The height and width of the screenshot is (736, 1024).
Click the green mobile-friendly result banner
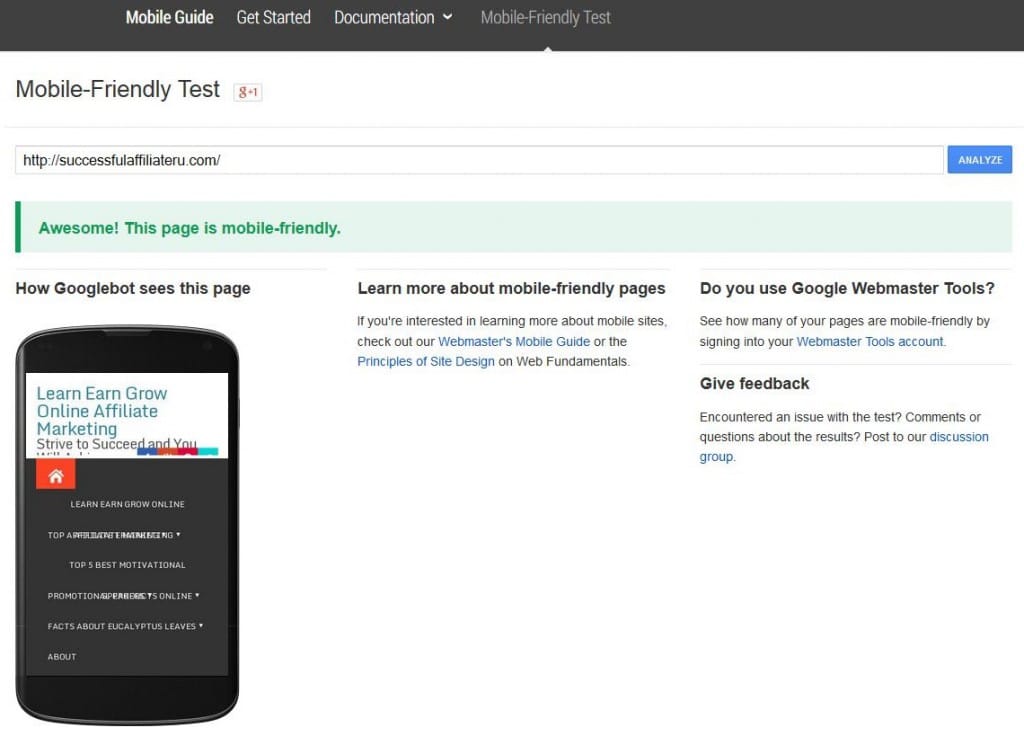[514, 228]
